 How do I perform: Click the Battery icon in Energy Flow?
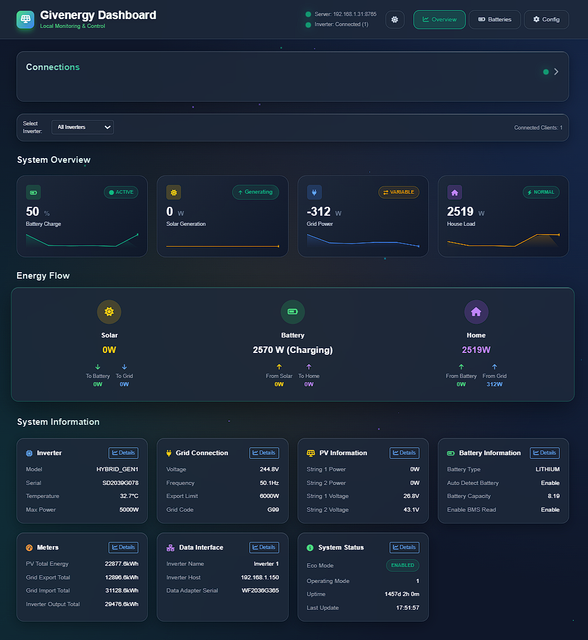(x=293, y=312)
